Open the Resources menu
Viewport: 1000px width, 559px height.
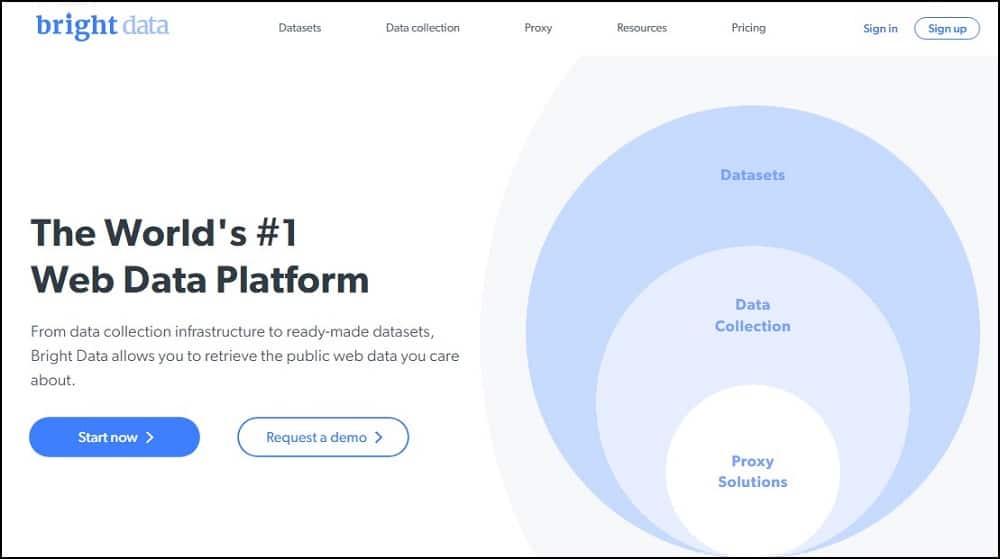pos(642,28)
